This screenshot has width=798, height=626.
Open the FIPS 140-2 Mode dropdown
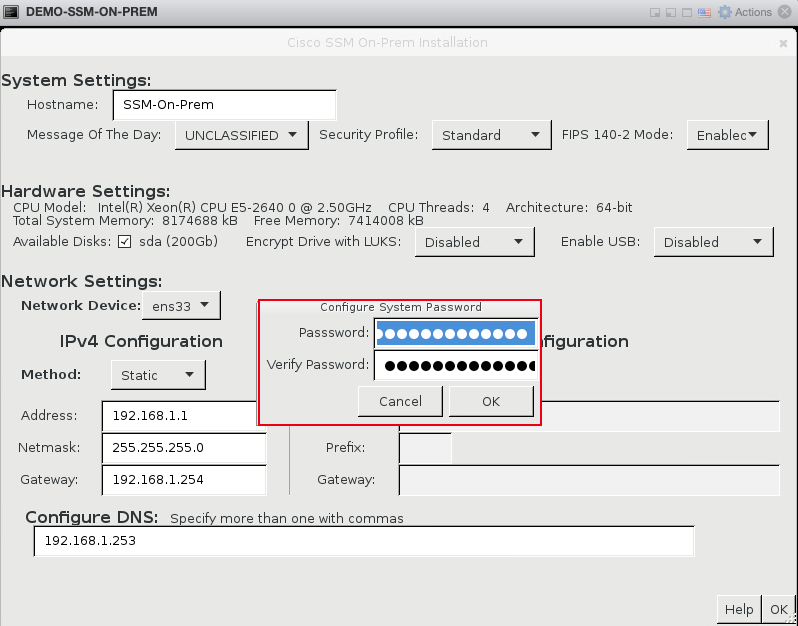click(727, 135)
